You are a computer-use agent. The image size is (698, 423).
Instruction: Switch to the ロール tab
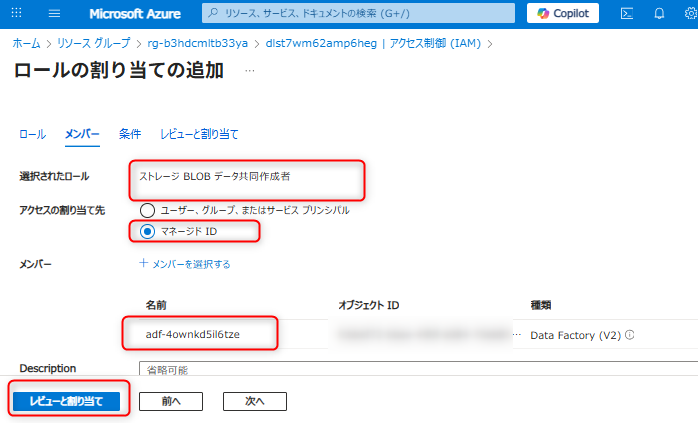pos(32,134)
